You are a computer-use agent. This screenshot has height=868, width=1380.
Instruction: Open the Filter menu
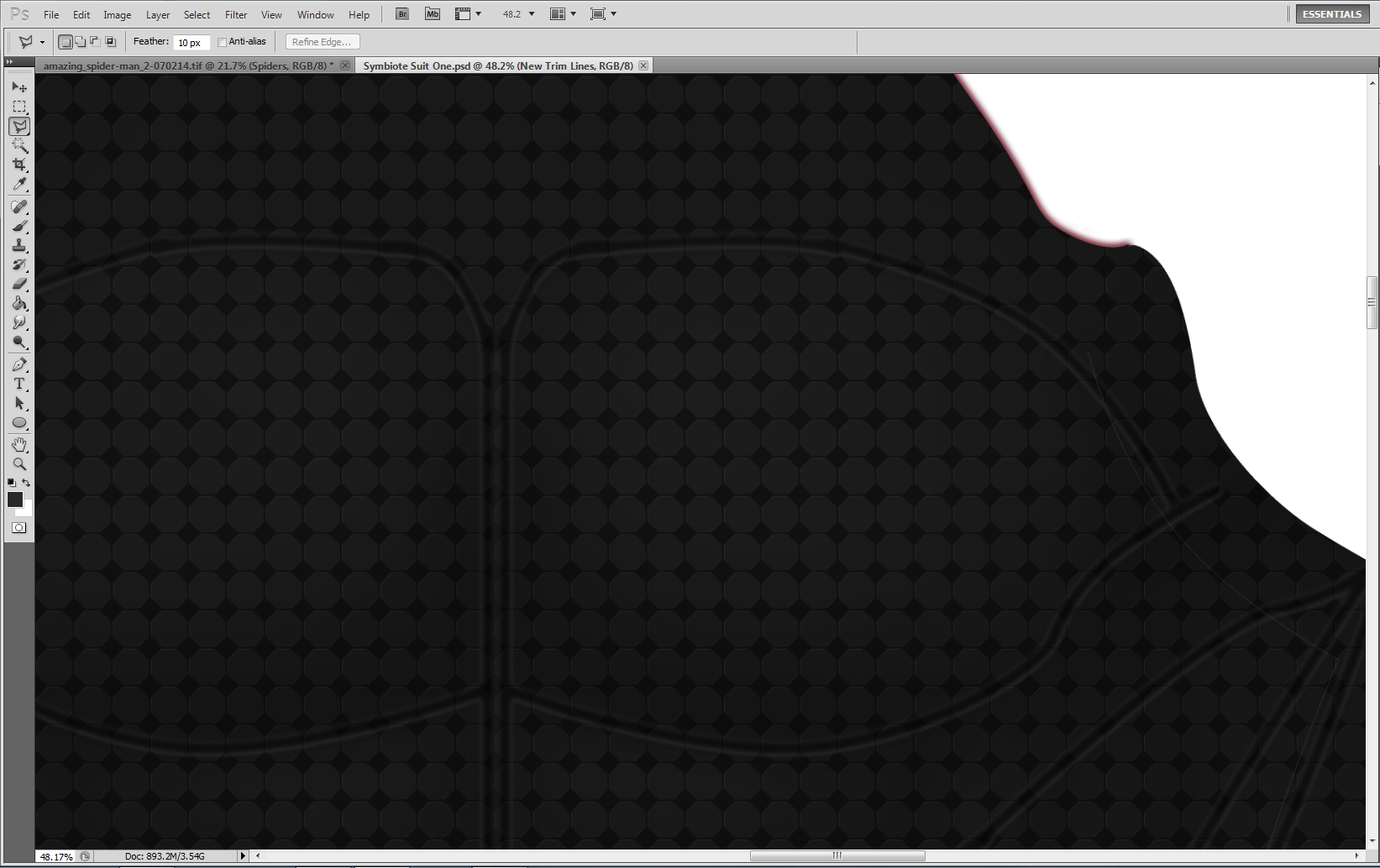point(236,15)
